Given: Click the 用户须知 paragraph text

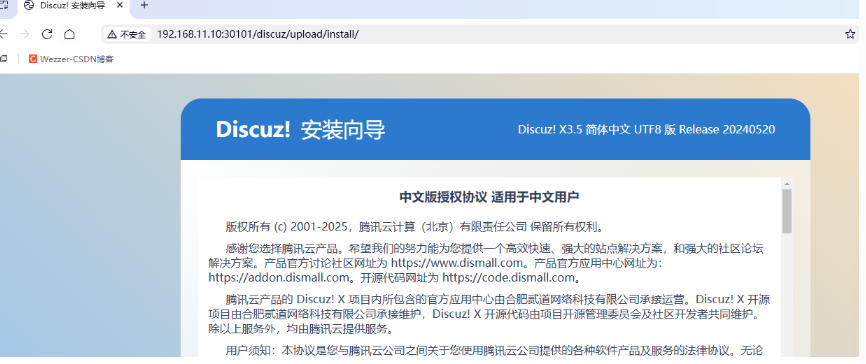Looking at the screenshot, I should (494, 351).
